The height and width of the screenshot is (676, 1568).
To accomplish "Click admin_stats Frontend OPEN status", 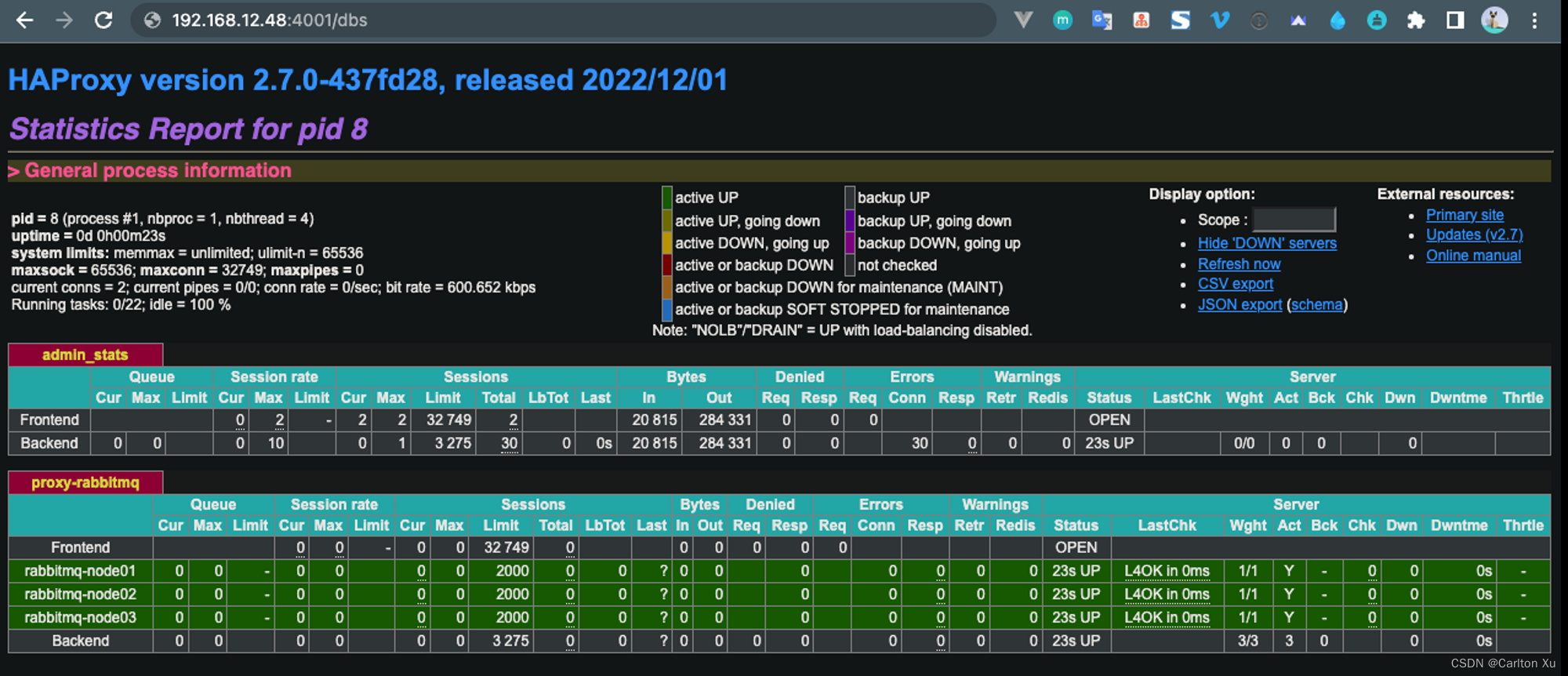I will [1109, 420].
